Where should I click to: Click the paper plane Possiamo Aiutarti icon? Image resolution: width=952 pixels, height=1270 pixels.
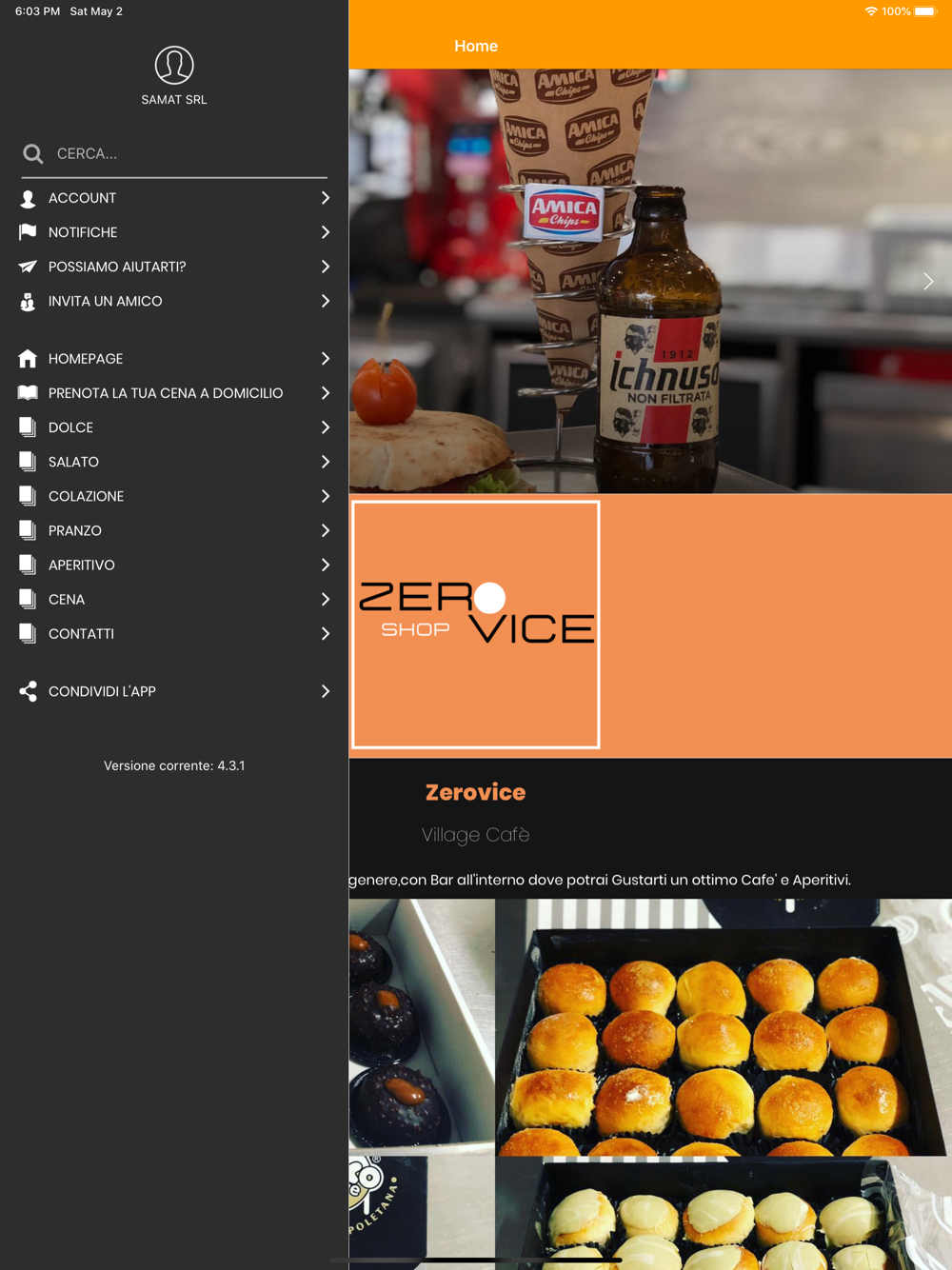pyautogui.click(x=28, y=267)
